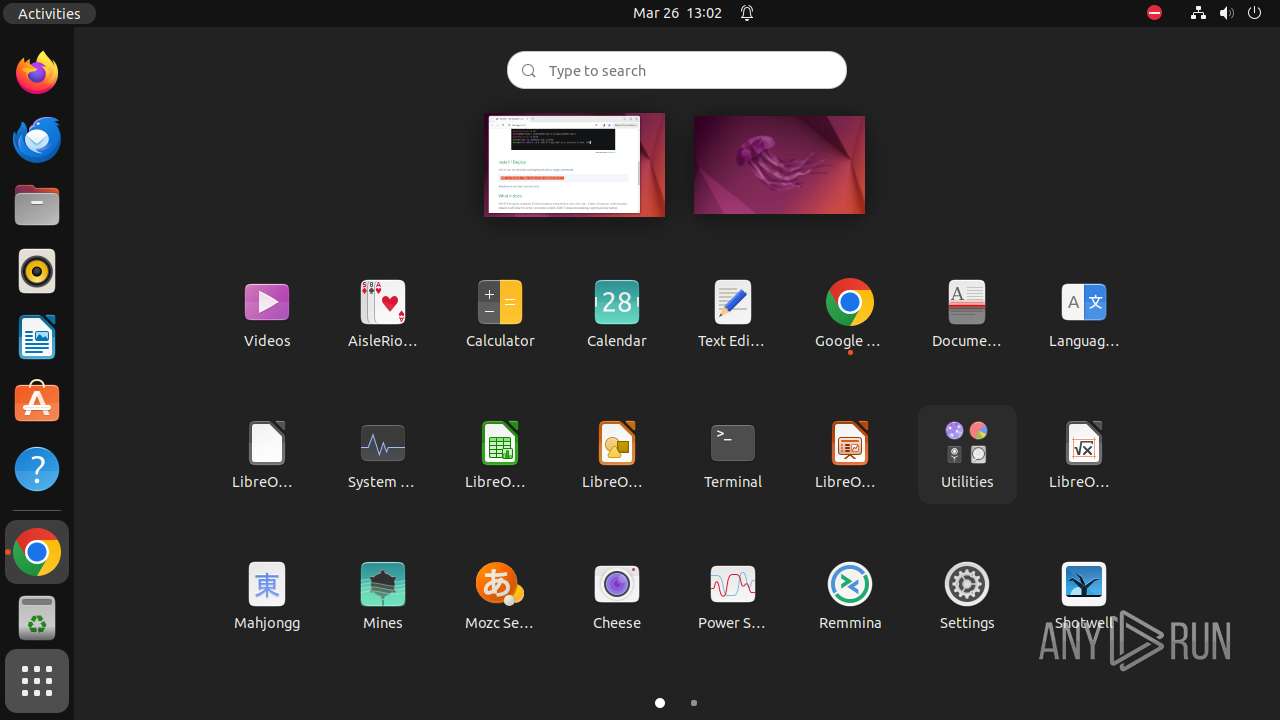1280x720 pixels.
Task: Open the Trash in the dock
Action: [37, 618]
